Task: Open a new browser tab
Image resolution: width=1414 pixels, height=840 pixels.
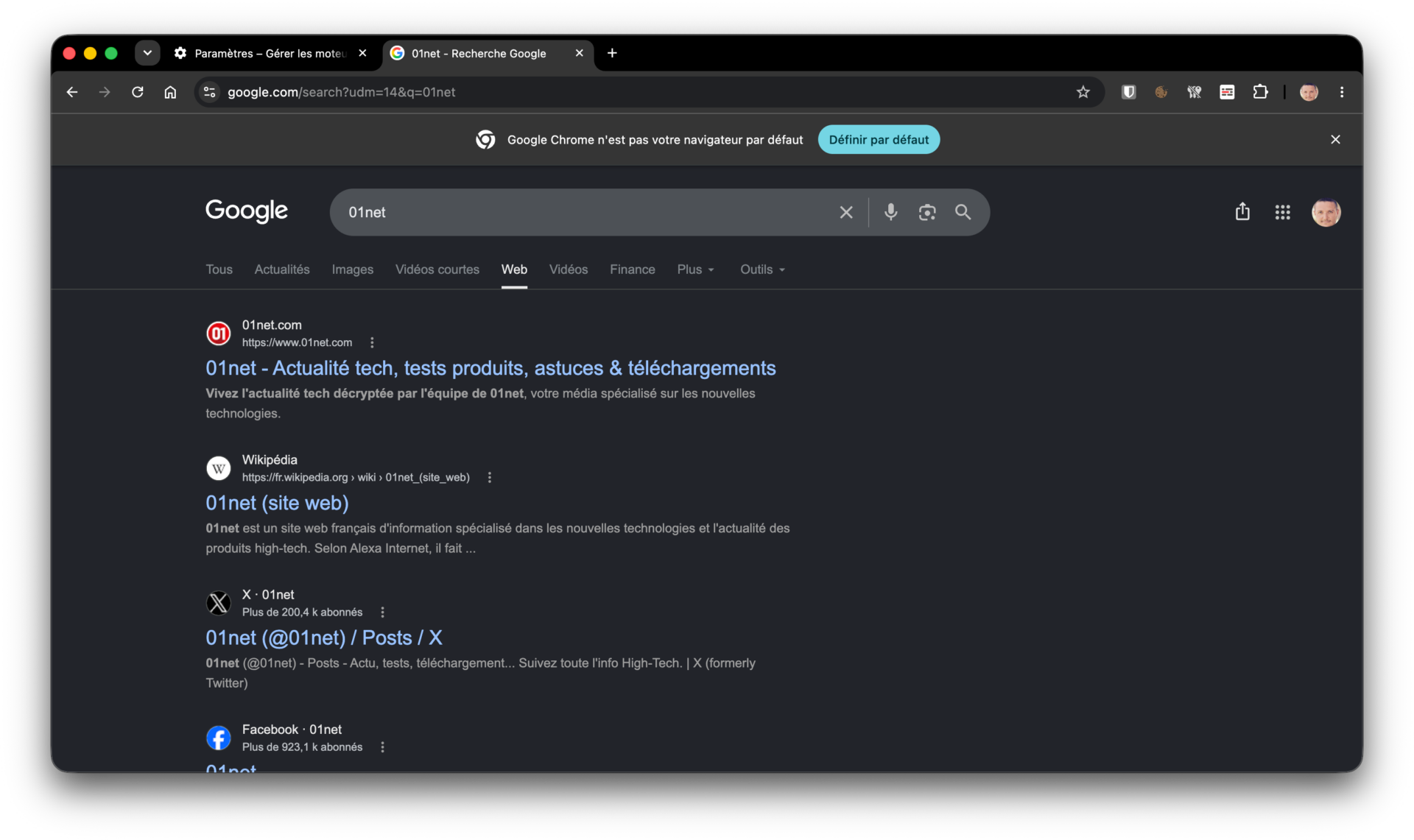Action: click(x=612, y=53)
